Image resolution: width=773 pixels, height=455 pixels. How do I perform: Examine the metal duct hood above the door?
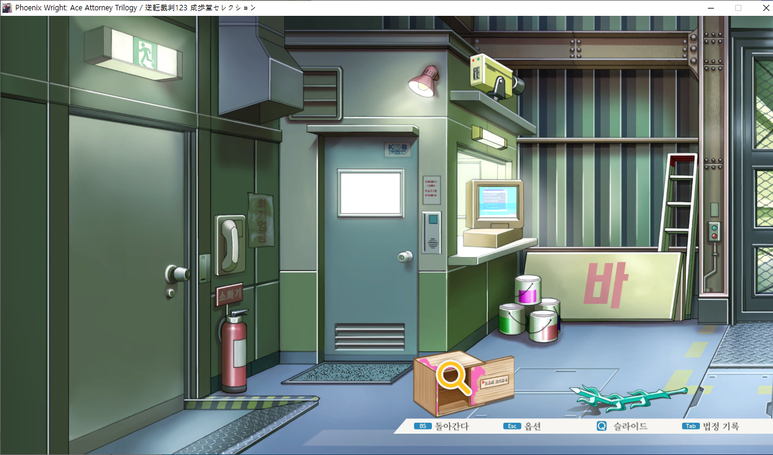260,69
